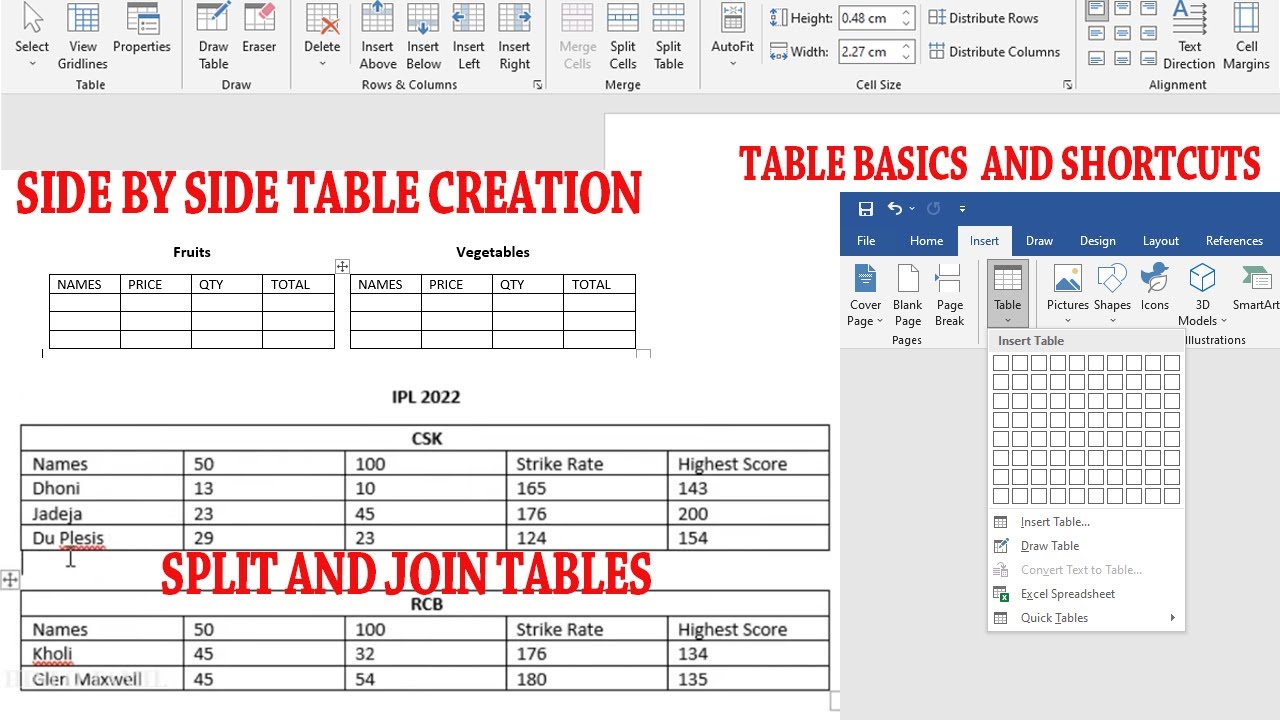1280x720 pixels.
Task: Click the move handle above the Vegetables table
Action: [x=342, y=266]
